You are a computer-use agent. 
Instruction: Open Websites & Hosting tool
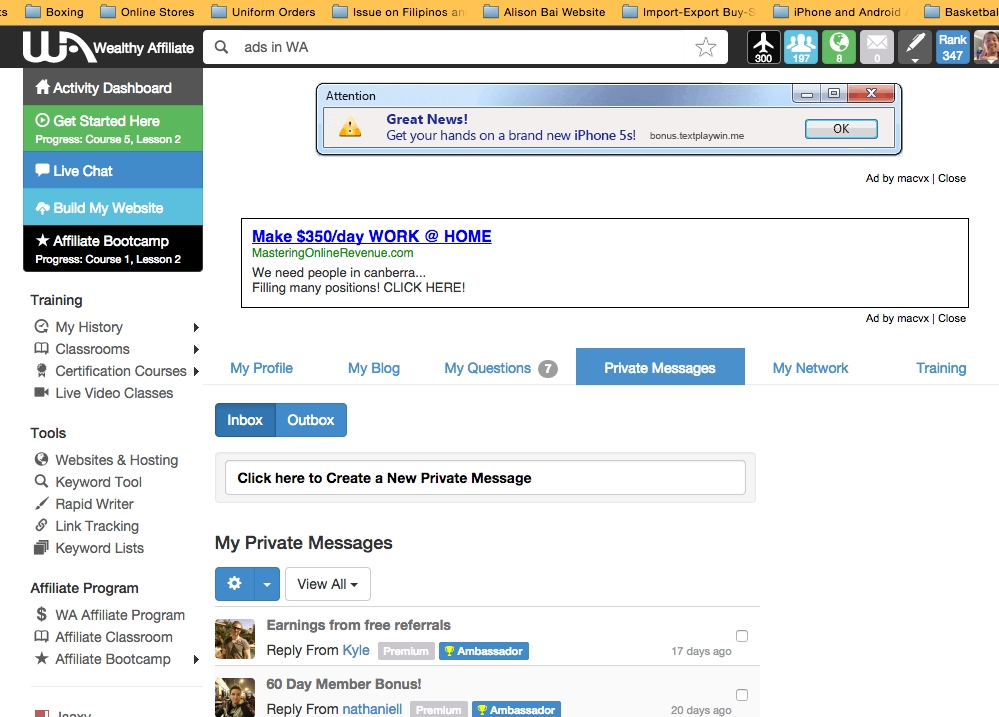coord(116,460)
